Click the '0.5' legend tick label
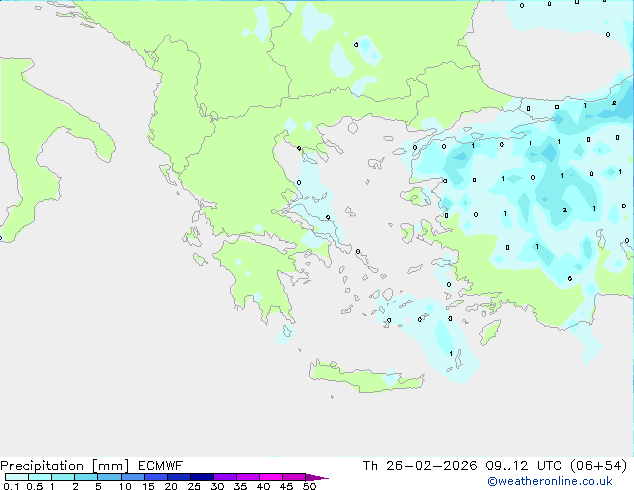The image size is (634, 490). pos(34,486)
